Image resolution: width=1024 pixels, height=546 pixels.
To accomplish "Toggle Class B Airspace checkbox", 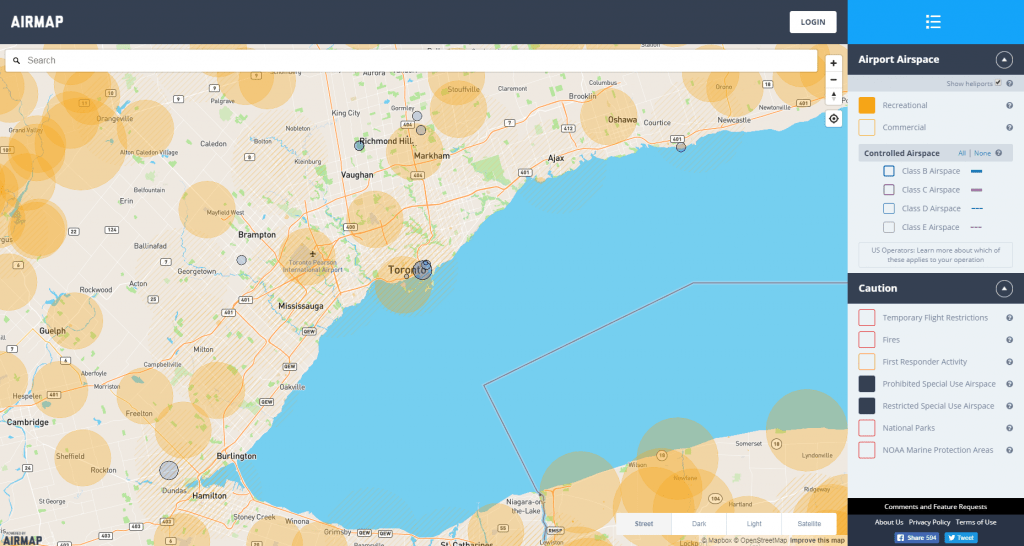I will [889, 171].
